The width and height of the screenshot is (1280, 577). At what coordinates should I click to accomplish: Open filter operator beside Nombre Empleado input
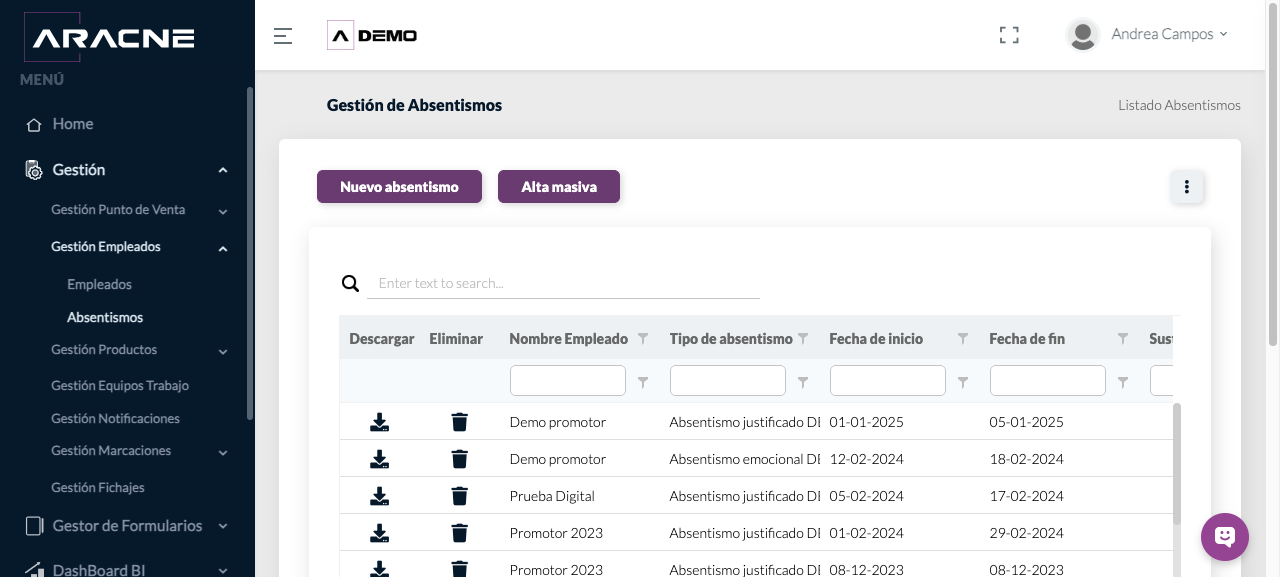(643, 382)
